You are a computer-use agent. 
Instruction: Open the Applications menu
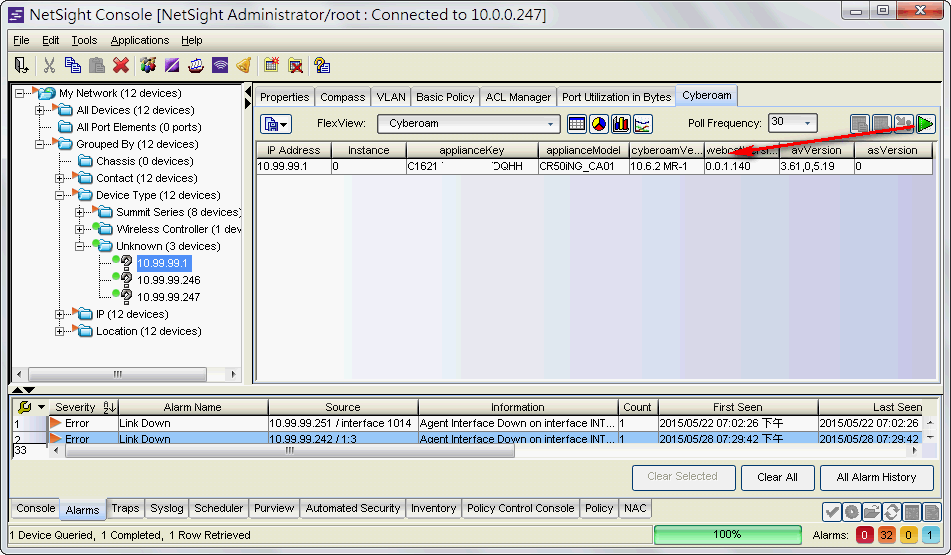coord(139,40)
